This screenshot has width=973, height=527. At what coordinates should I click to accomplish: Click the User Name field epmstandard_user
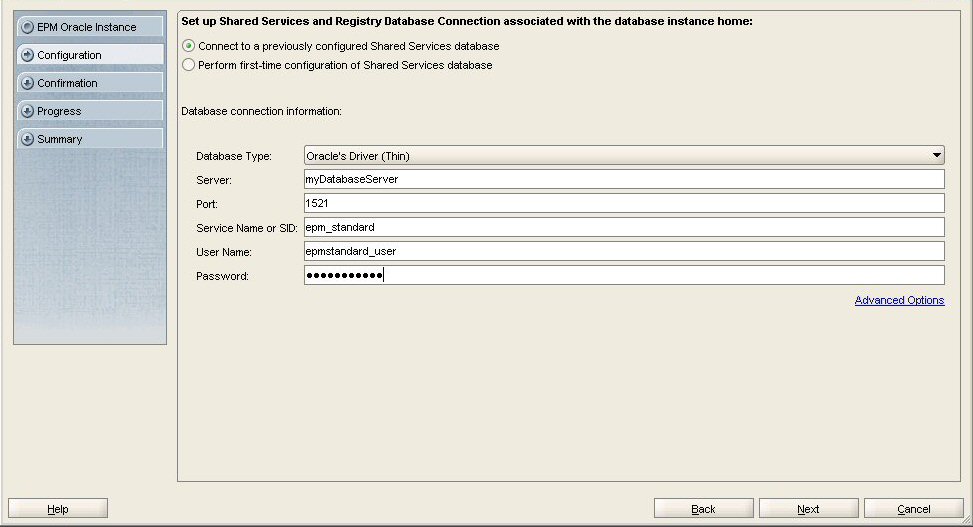(624, 251)
